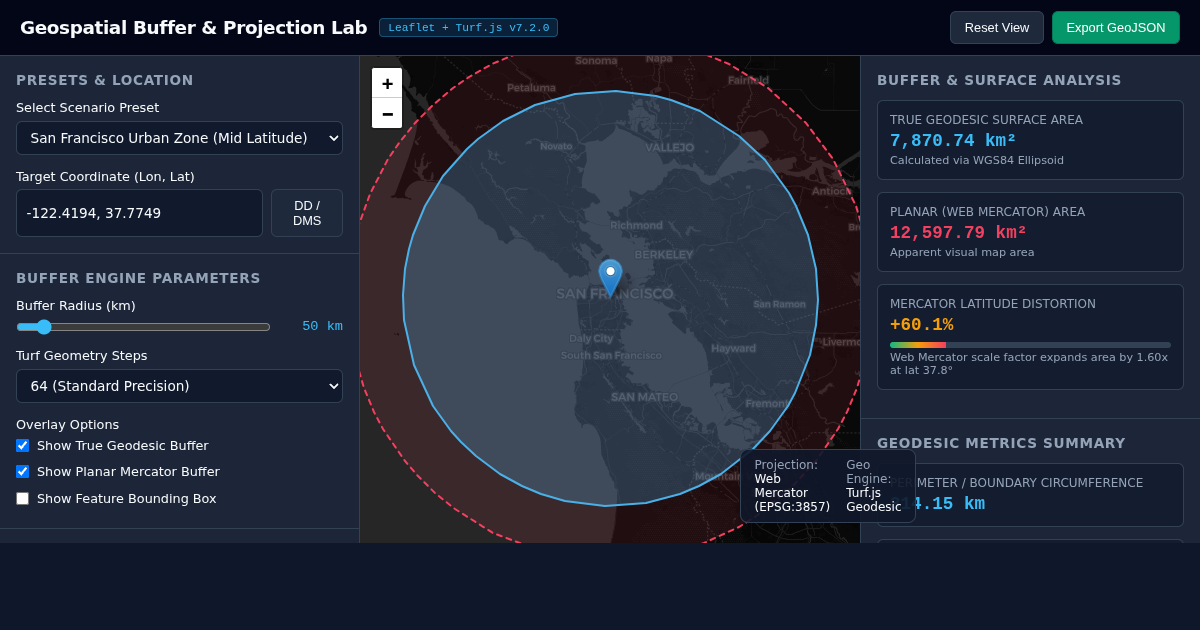
Task: Open Turf Geometry Steps dropdown
Action: (179, 386)
